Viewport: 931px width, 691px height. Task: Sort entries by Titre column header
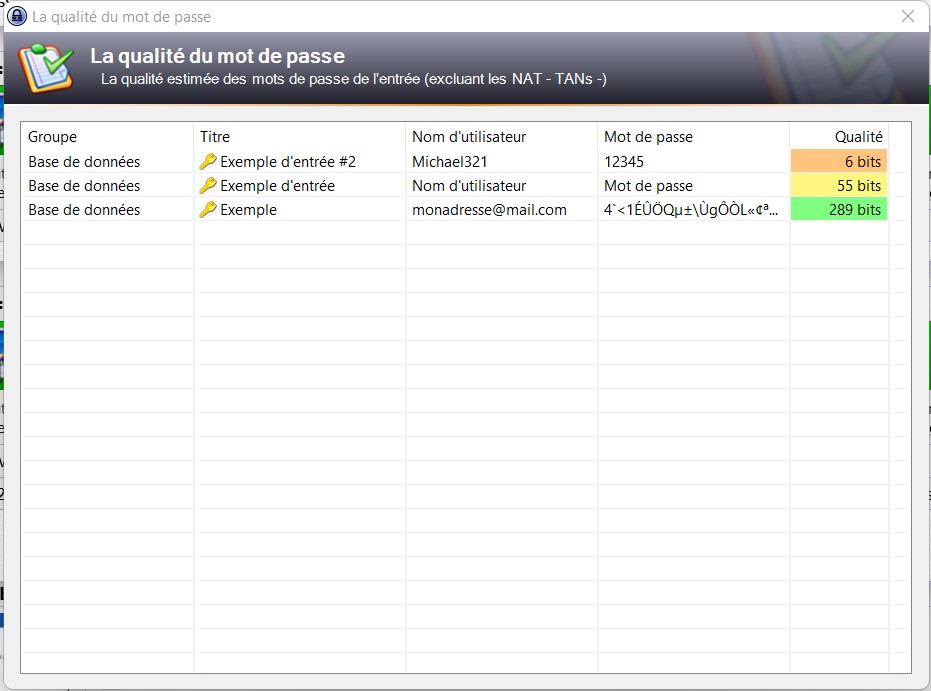point(215,137)
